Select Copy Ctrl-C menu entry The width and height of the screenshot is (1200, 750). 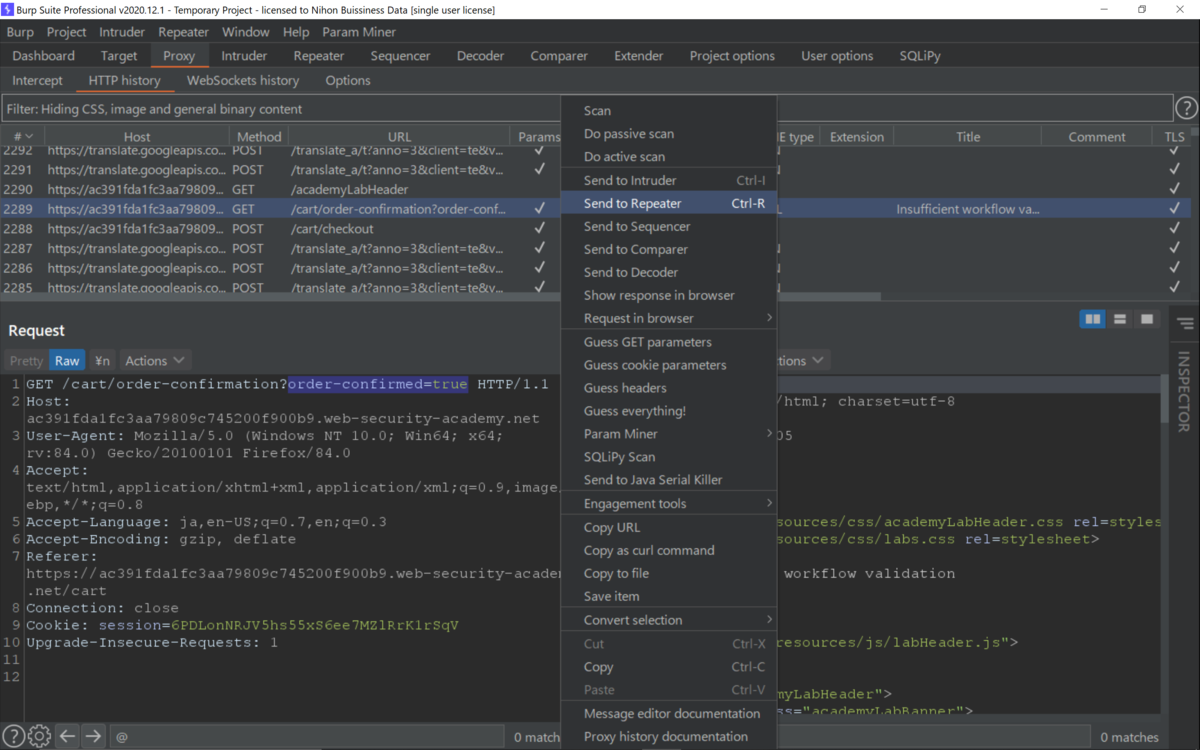coord(669,666)
